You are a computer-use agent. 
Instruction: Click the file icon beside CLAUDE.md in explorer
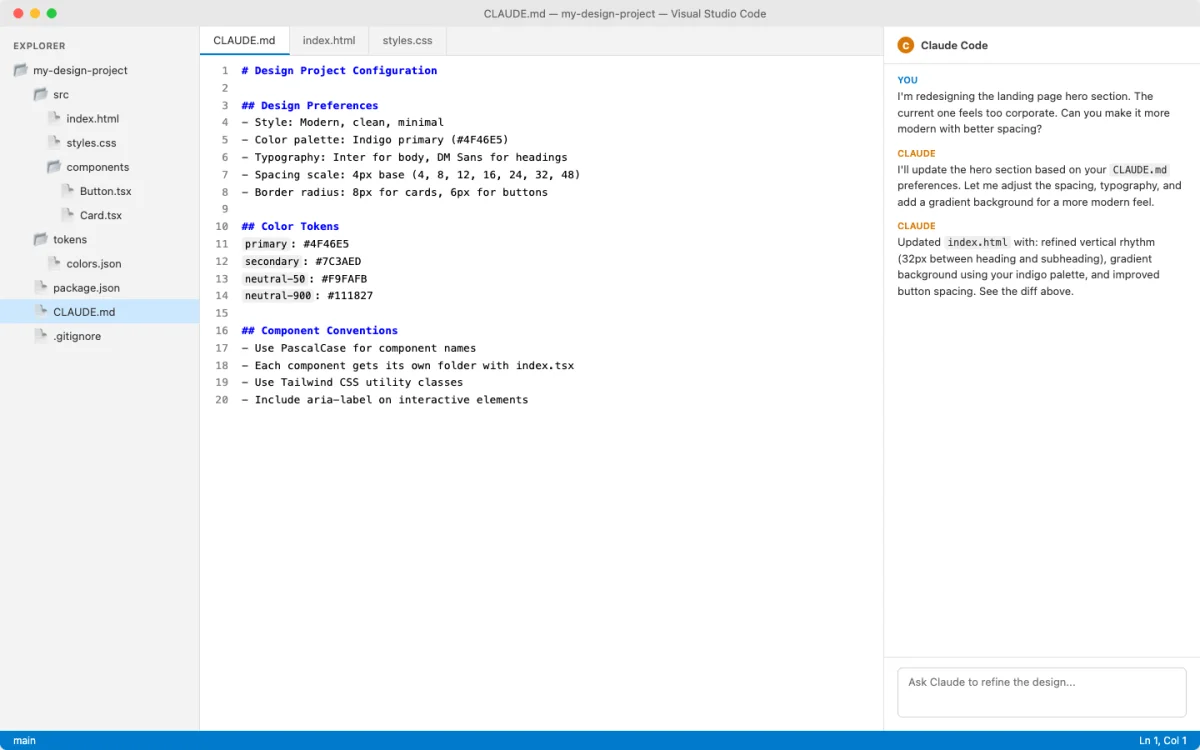[x=41, y=312]
